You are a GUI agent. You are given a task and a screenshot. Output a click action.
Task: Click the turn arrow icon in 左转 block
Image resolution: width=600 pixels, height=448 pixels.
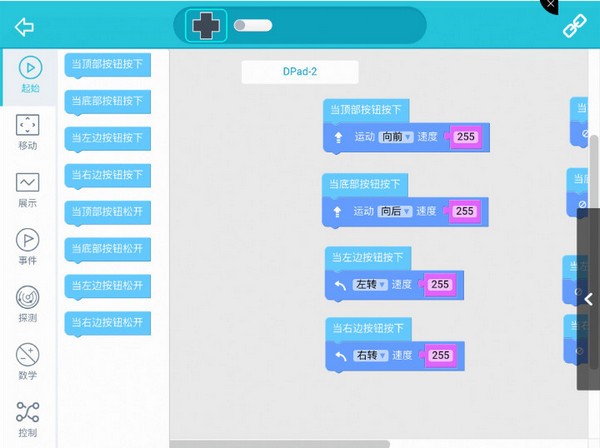(x=340, y=285)
